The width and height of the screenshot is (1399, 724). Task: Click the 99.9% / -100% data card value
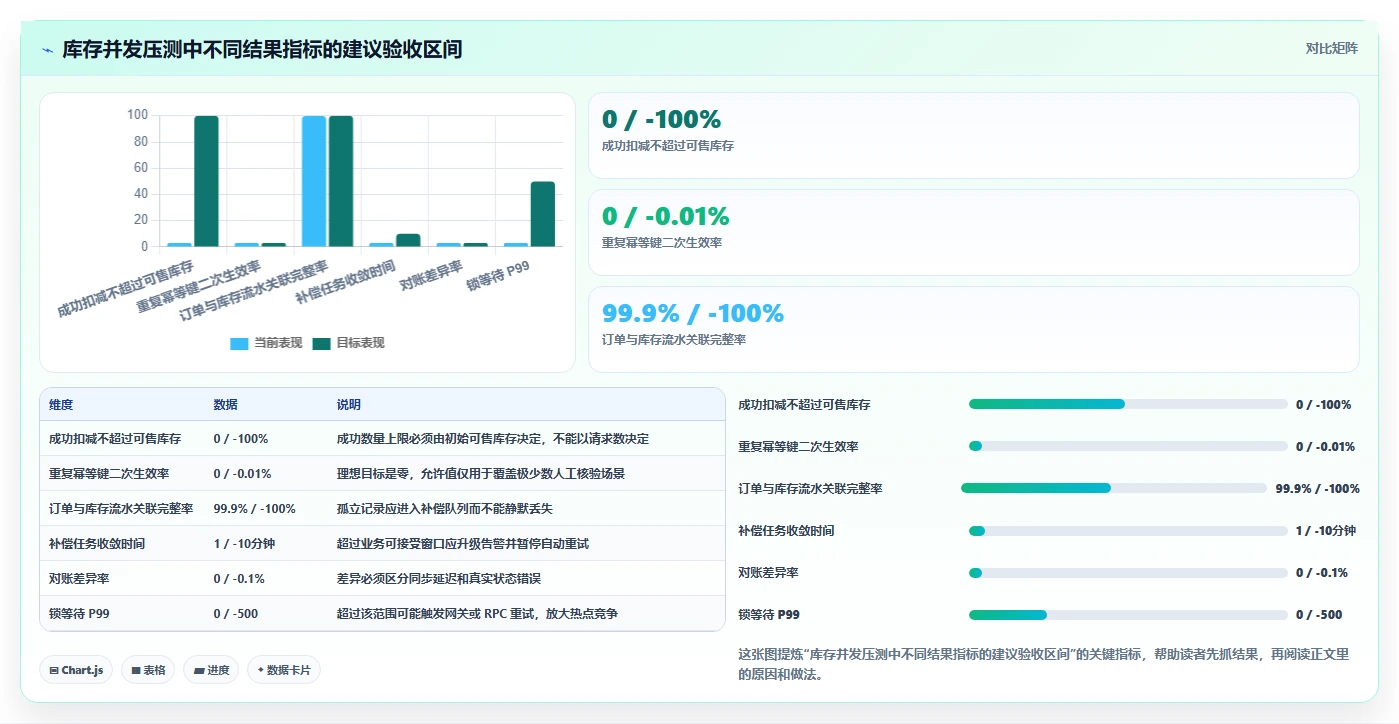pos(692,313)
